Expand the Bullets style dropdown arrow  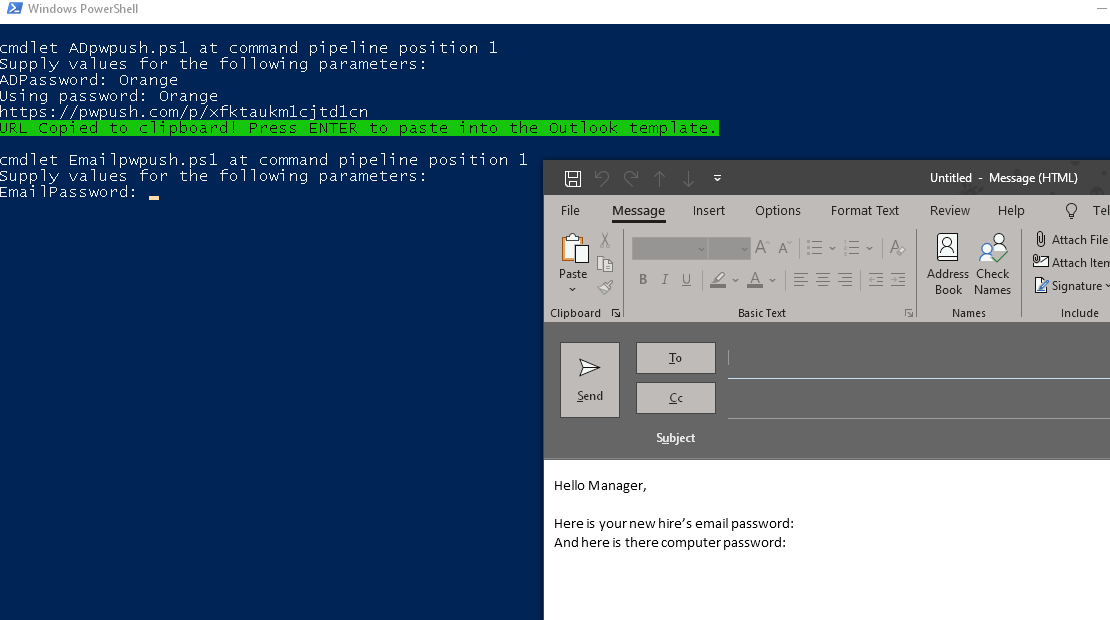832,248
